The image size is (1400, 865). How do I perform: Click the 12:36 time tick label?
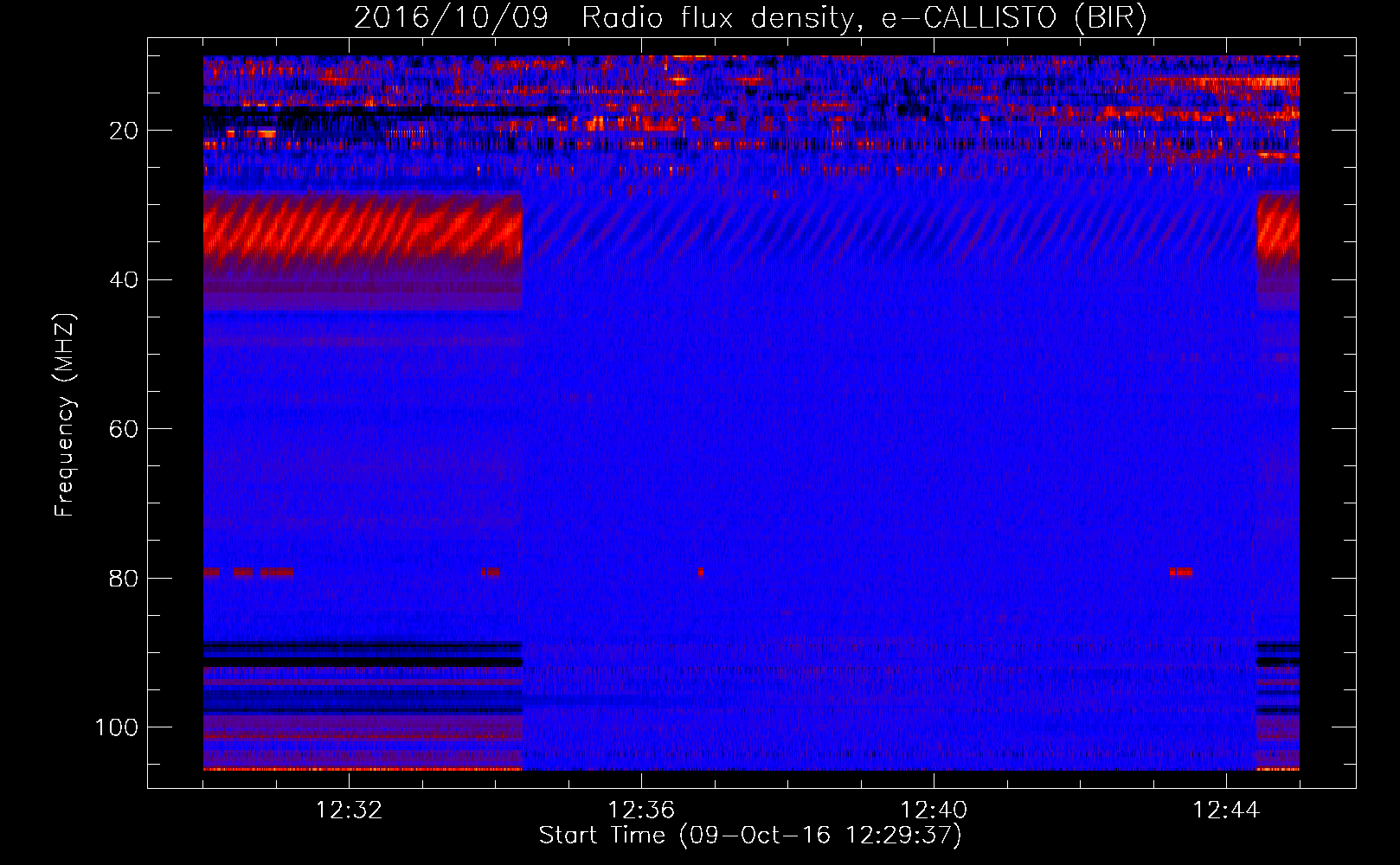pos(641,811)
